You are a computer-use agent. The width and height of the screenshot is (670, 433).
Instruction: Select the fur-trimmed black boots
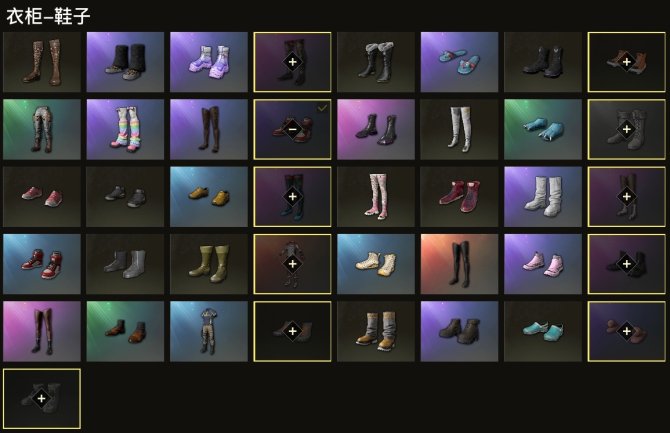point(376,62)
